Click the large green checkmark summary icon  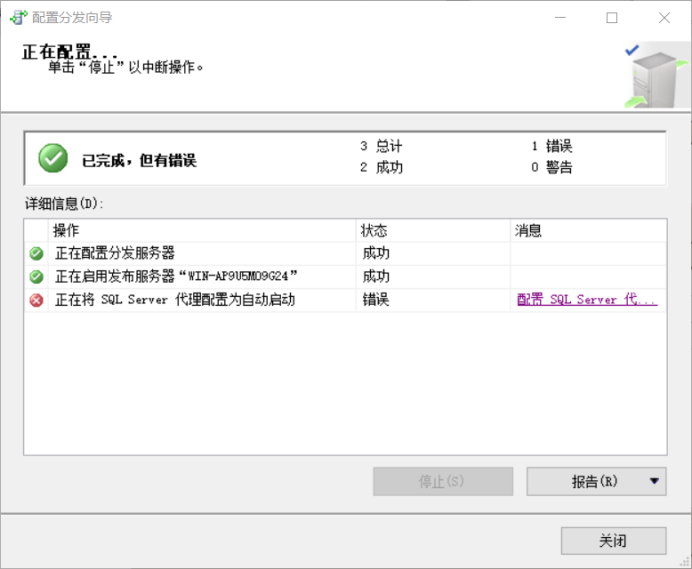(x=53, y=158)
